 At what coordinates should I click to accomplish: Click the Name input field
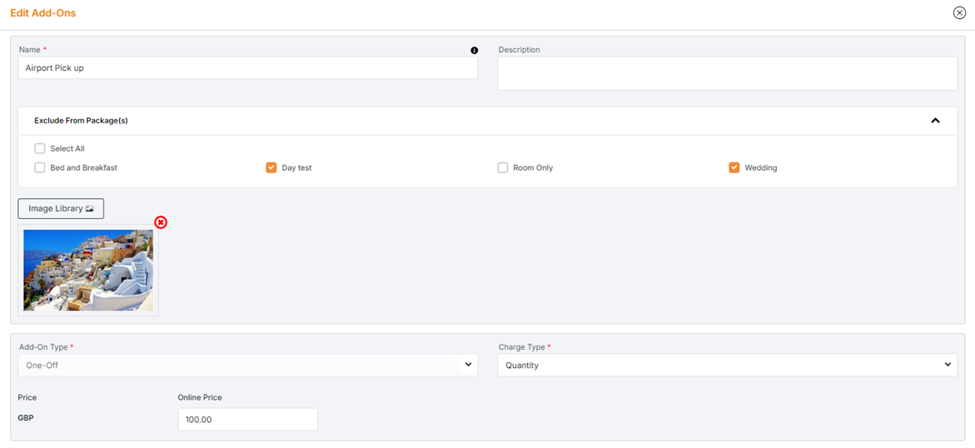click(247, 68)
